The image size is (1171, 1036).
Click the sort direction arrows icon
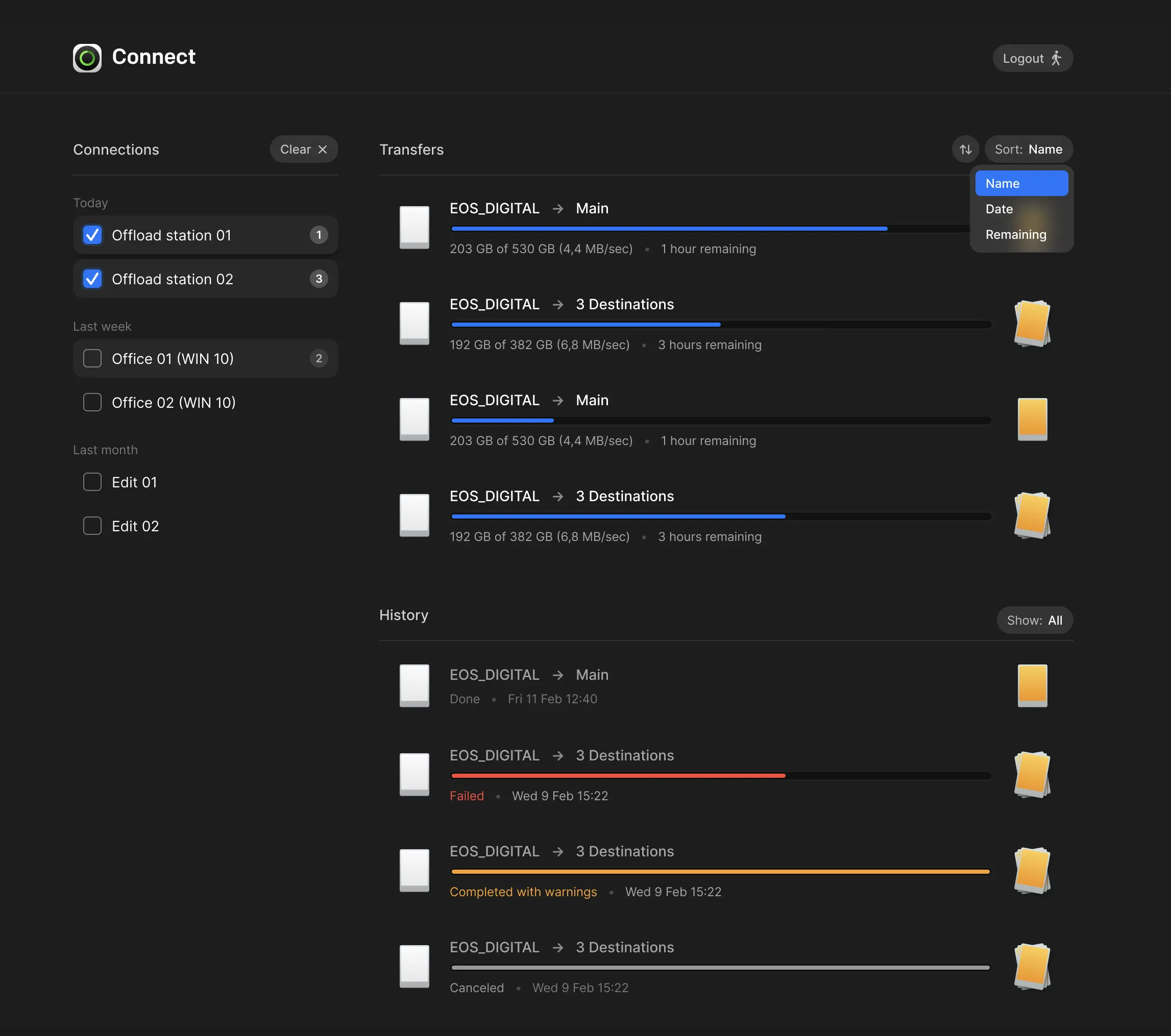click(x=965, y=150)
